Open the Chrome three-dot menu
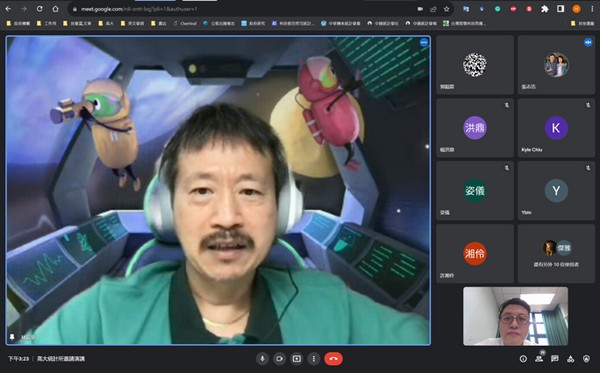 pos(592,9)
